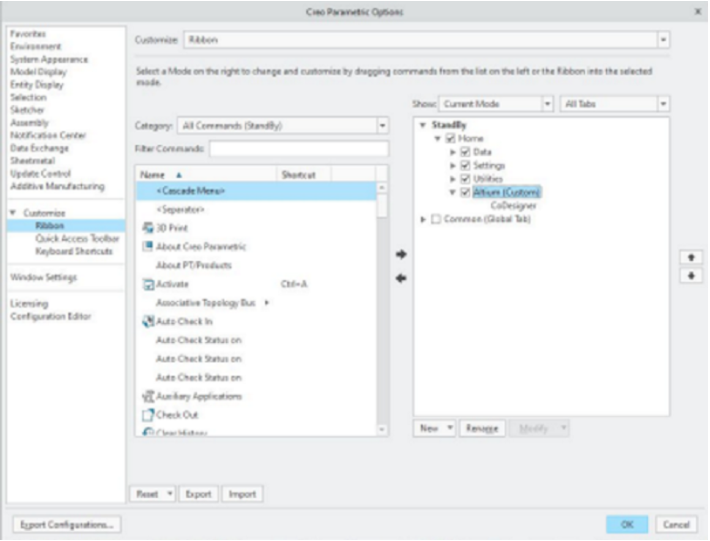Remove command with left arrow icon

coord(401,278)
